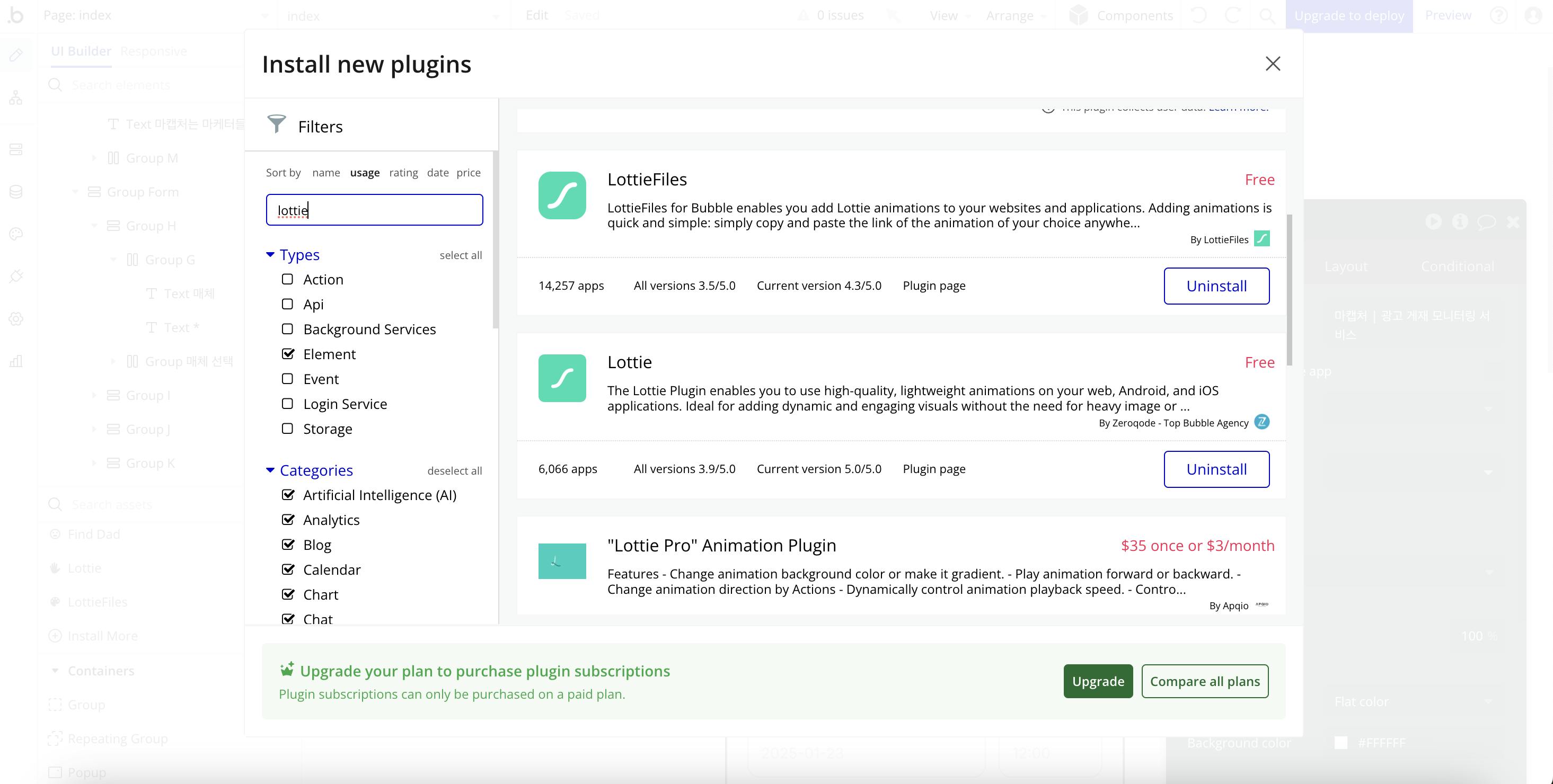Click the undo arrow in top bar
The width and height of the screenshot is (1553, 784).
(1198, 15)
